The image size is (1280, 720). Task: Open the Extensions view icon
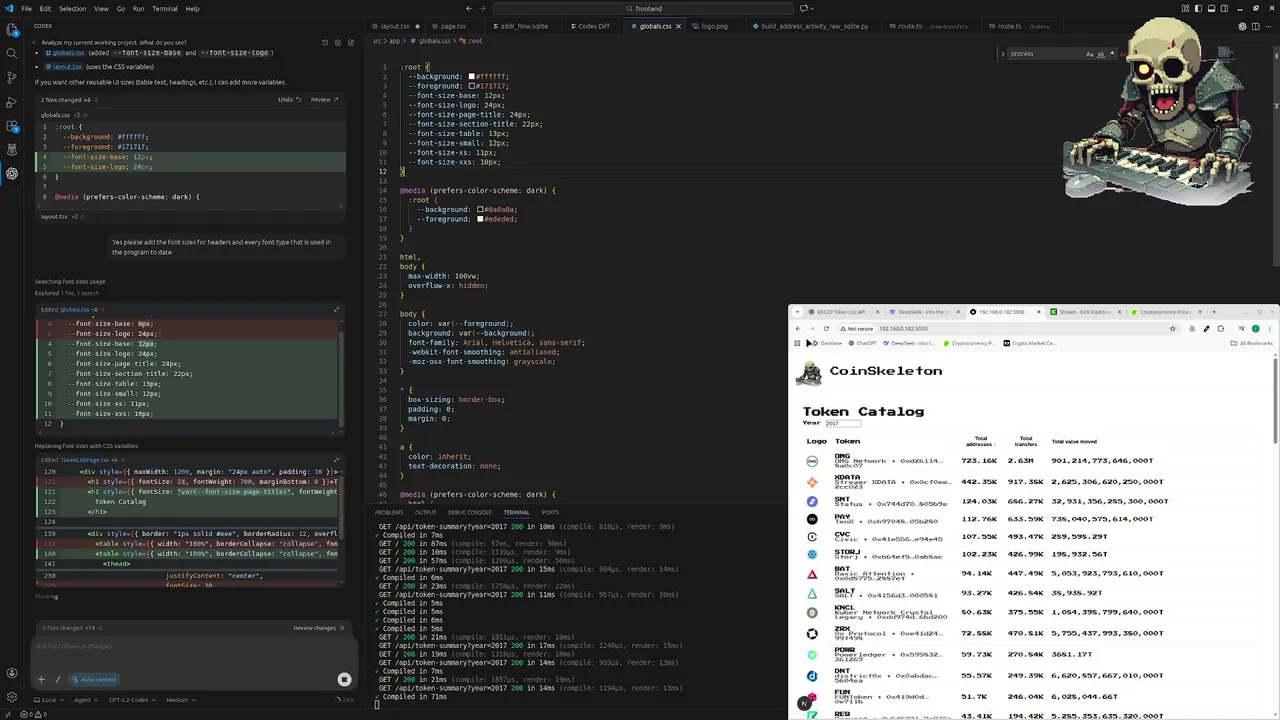pos(12,126)
